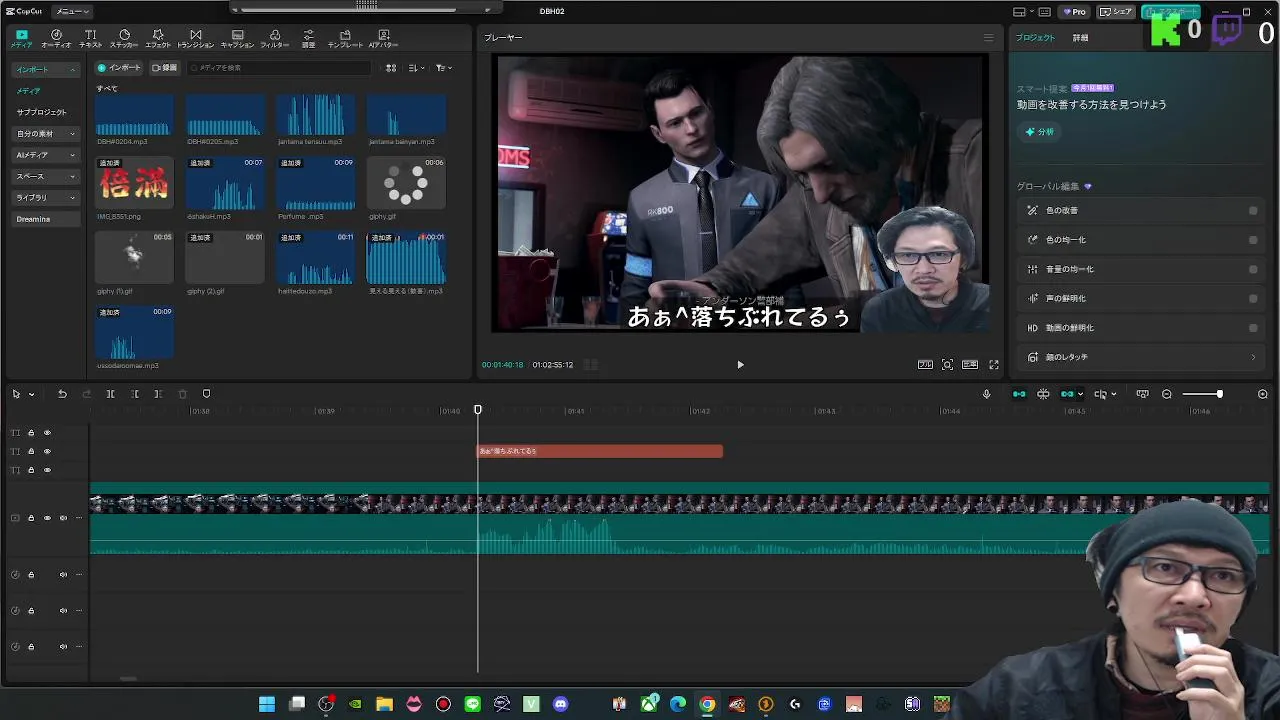
Task: Toggle the 音量の均一化 switch
Action: coord(1253,269)
